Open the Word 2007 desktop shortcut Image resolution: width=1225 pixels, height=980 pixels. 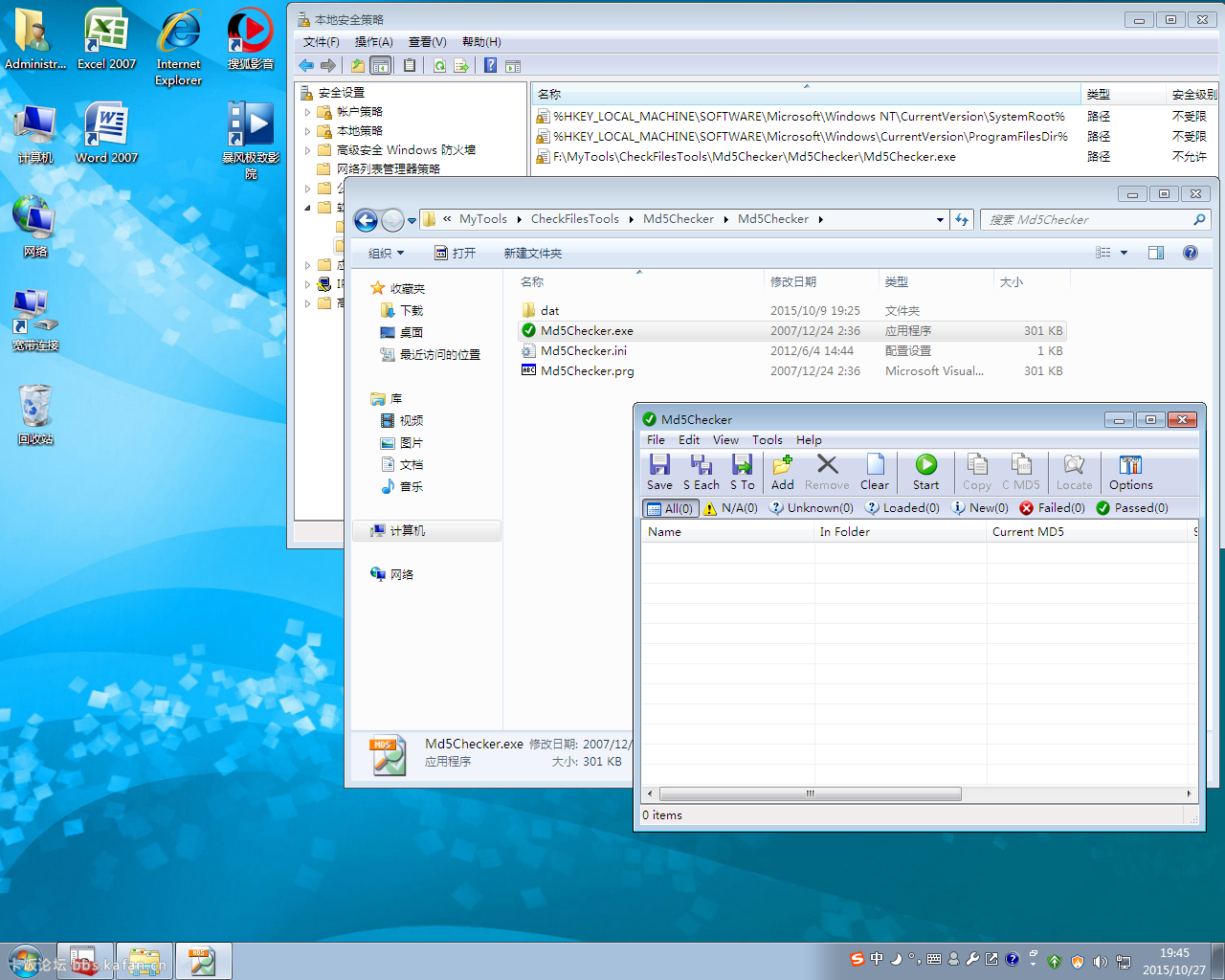[106, 132]
